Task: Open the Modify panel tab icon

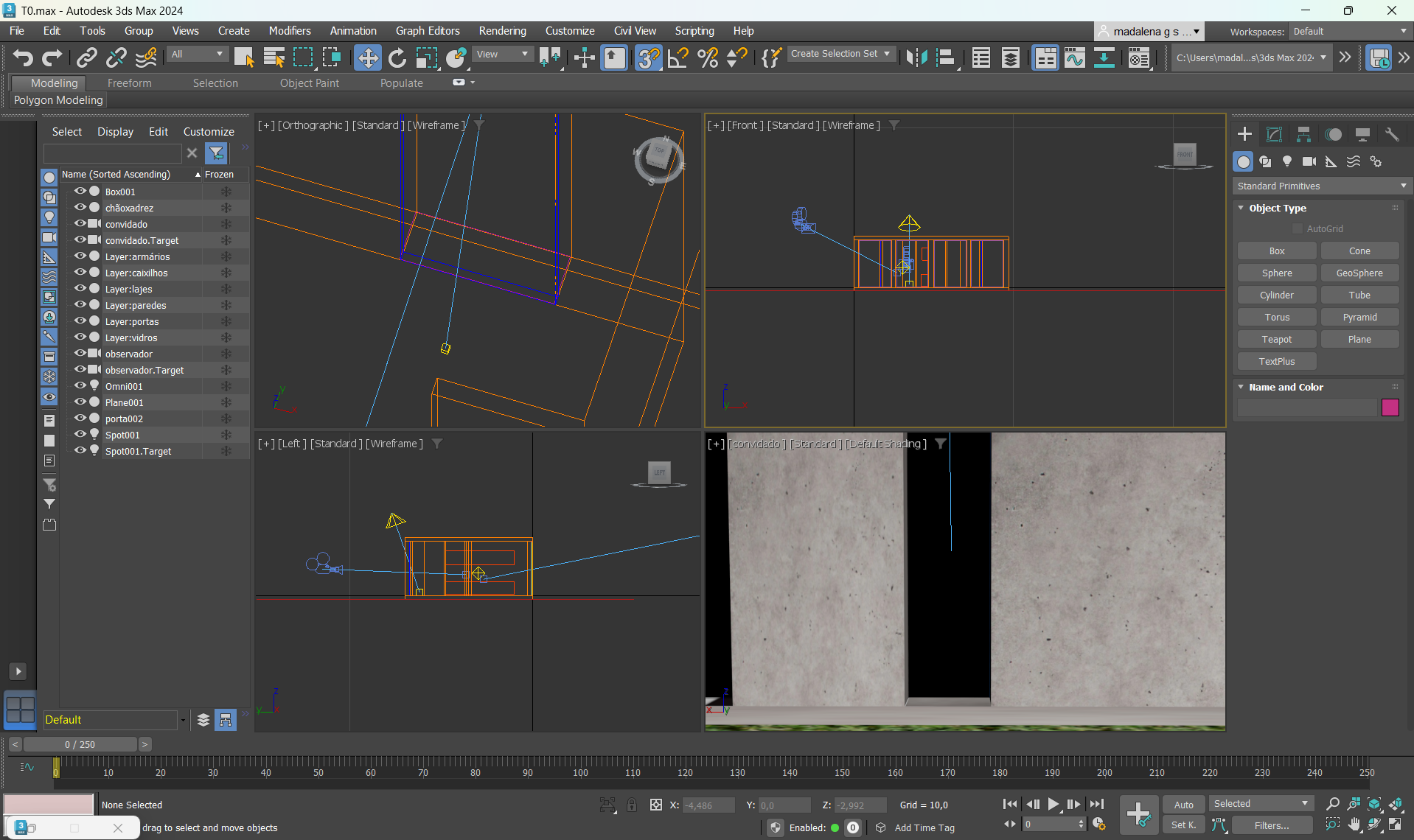Action: [1274, 134]
